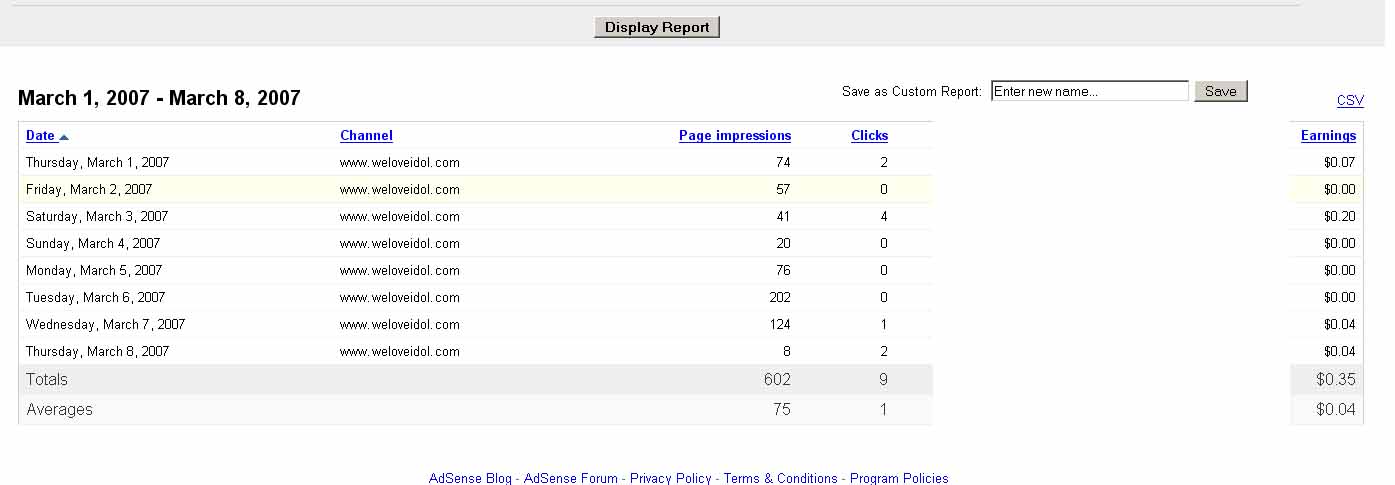Sort by the Channel column header

tap(366, 136)
